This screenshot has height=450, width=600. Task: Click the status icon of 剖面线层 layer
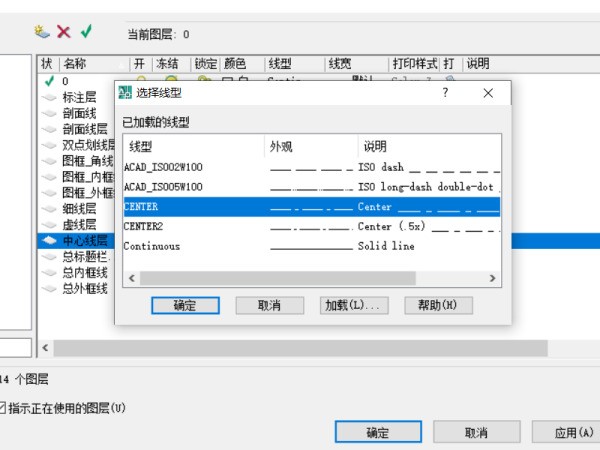tap(49, 129)
